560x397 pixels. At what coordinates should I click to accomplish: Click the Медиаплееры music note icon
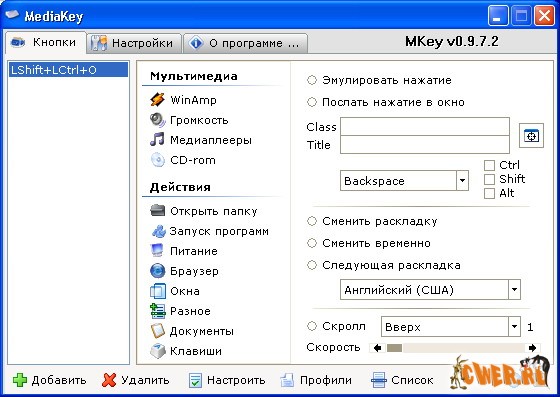point(157,140)
